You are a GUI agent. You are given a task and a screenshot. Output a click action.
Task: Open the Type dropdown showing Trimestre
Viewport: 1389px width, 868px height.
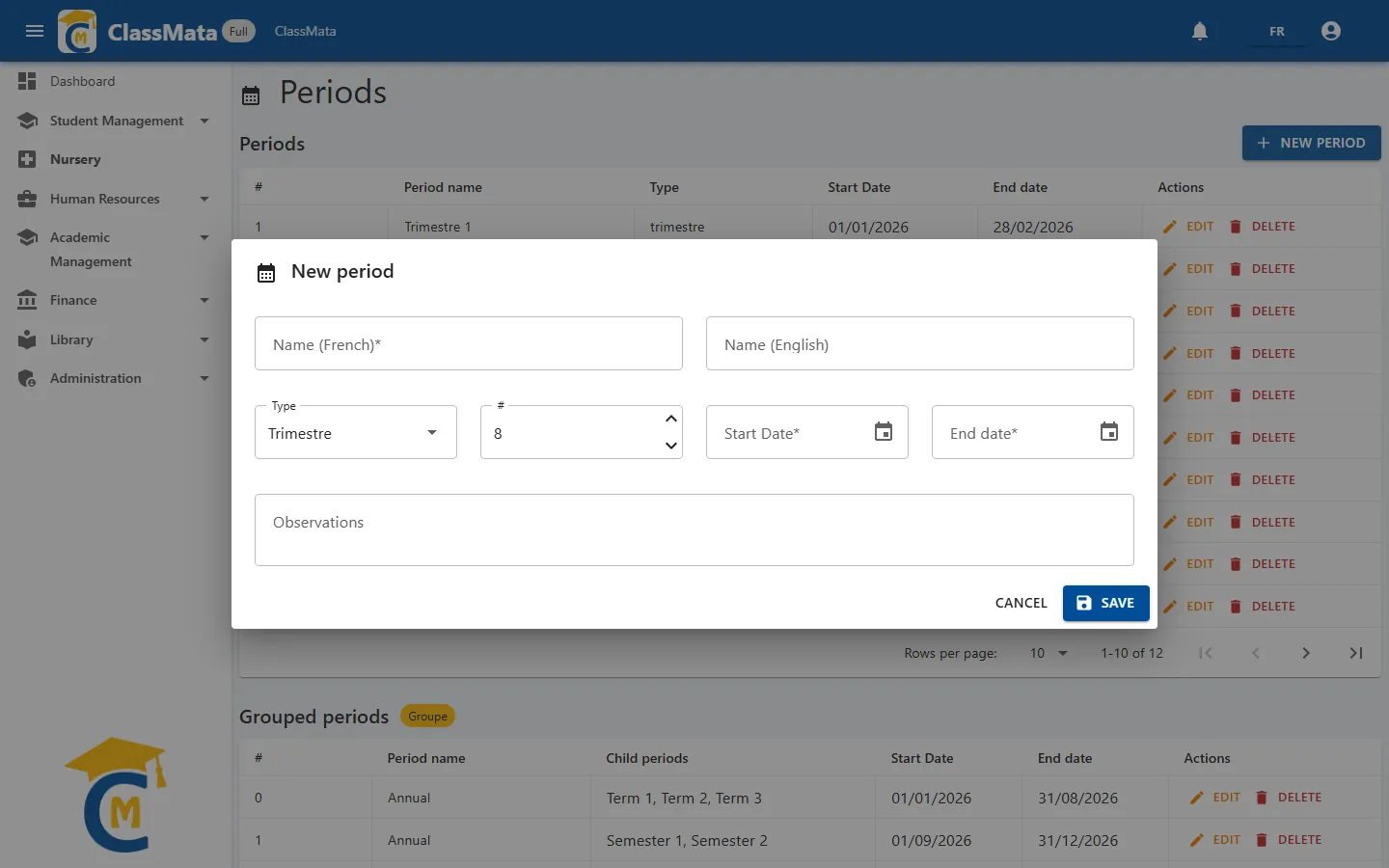[x=356, y=432]
